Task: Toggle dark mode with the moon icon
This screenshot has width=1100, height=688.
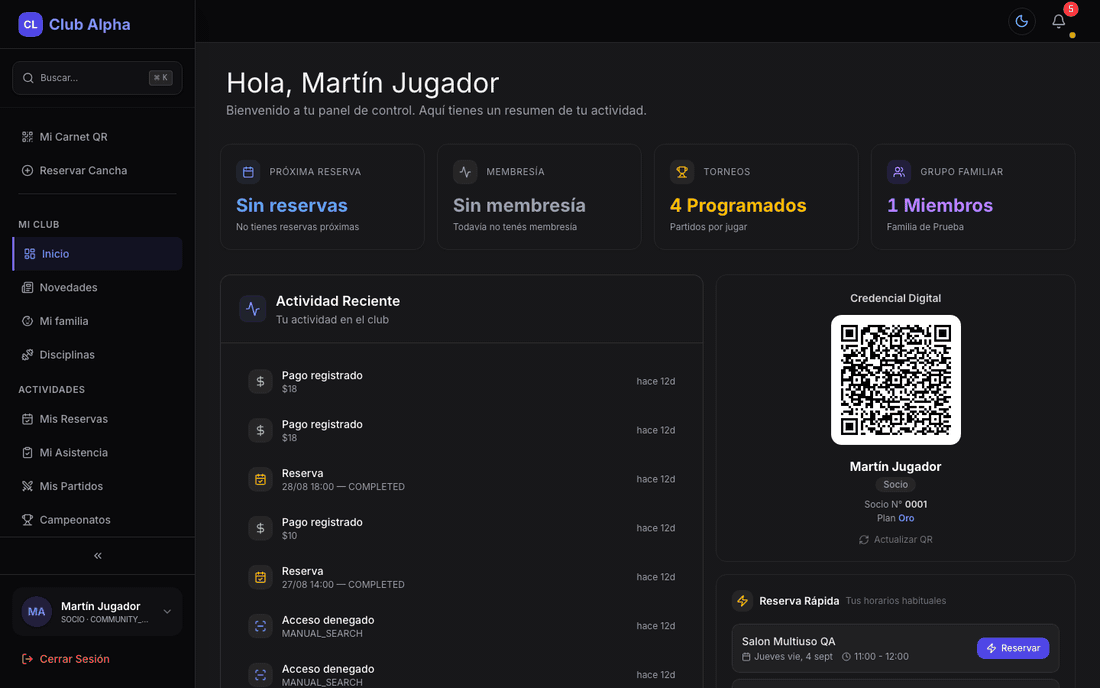Action: [x=1021, y=22]
